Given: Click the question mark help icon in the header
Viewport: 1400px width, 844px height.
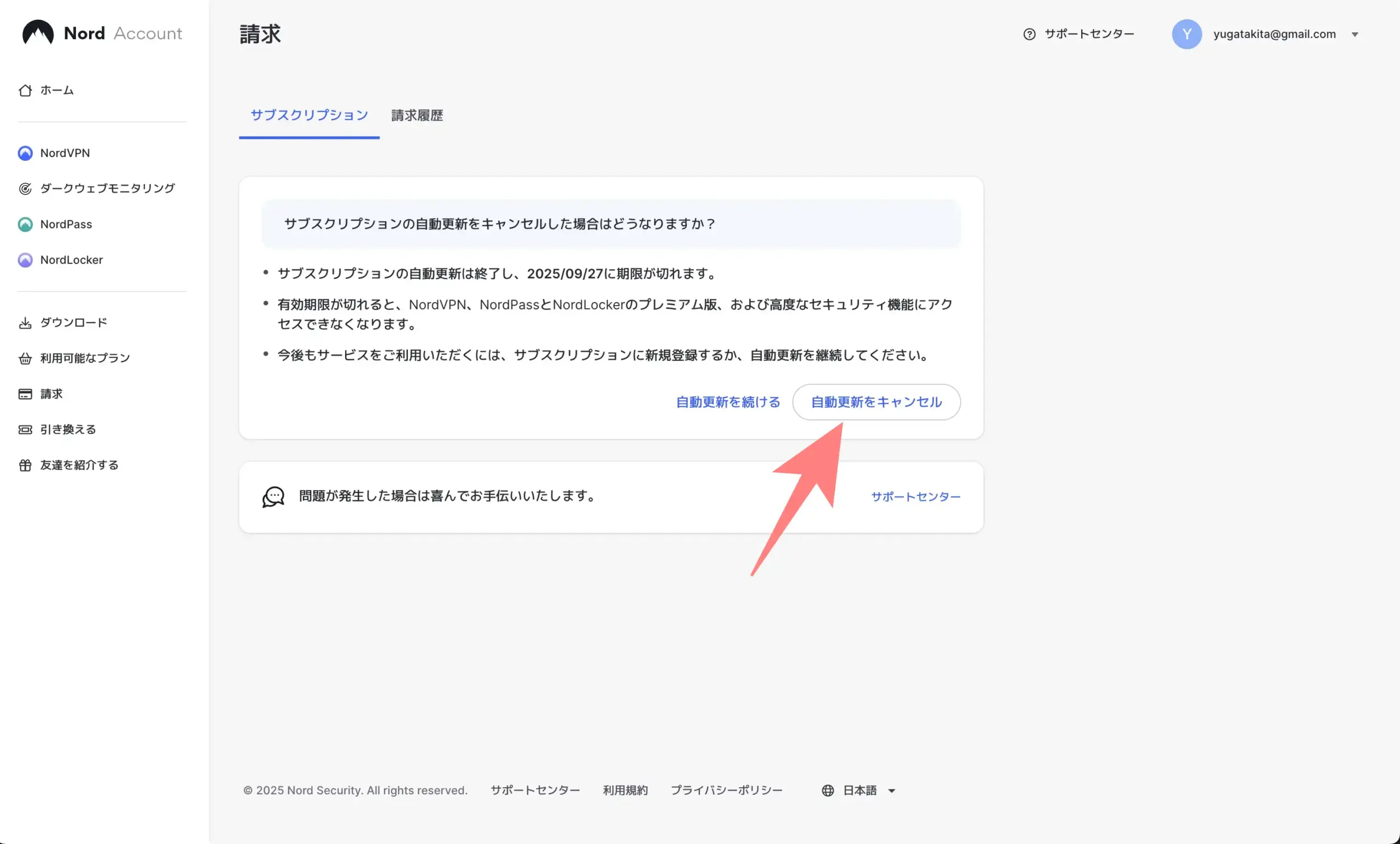Looking at the screenshot, I should [1029, 34].
